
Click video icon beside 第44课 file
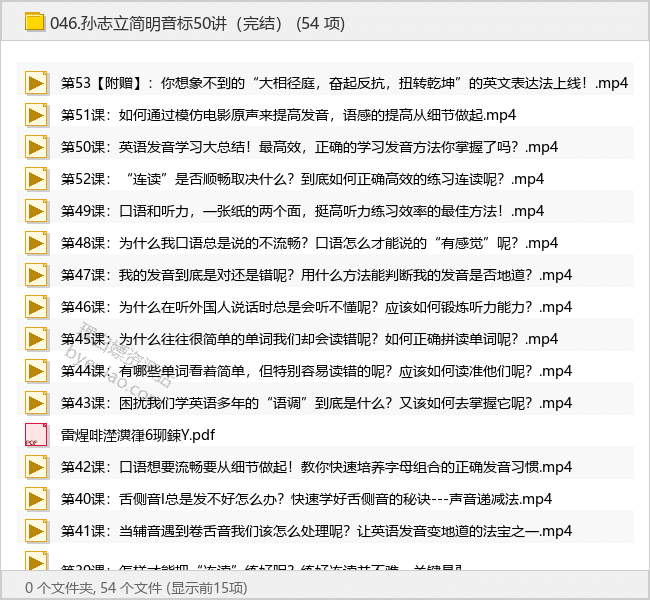[36, 371]
